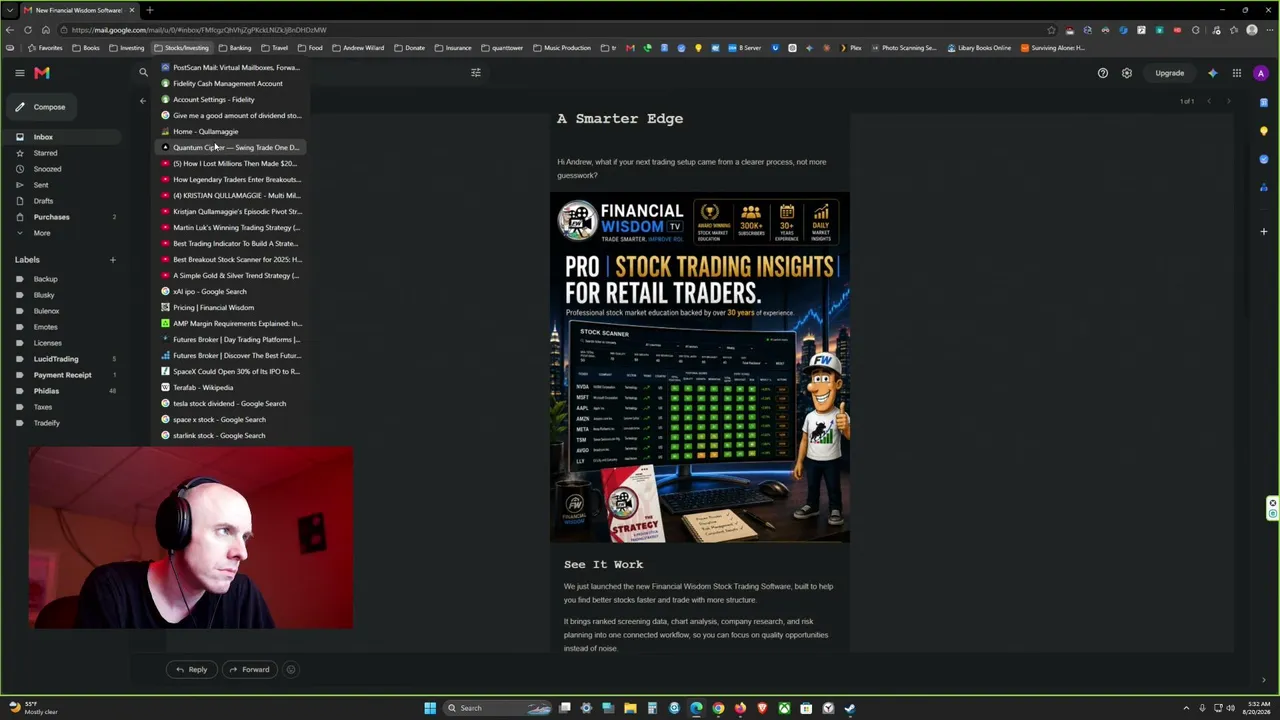Open the Purchases folder
The image size is (1280, 720).
[x=62, y=217]
